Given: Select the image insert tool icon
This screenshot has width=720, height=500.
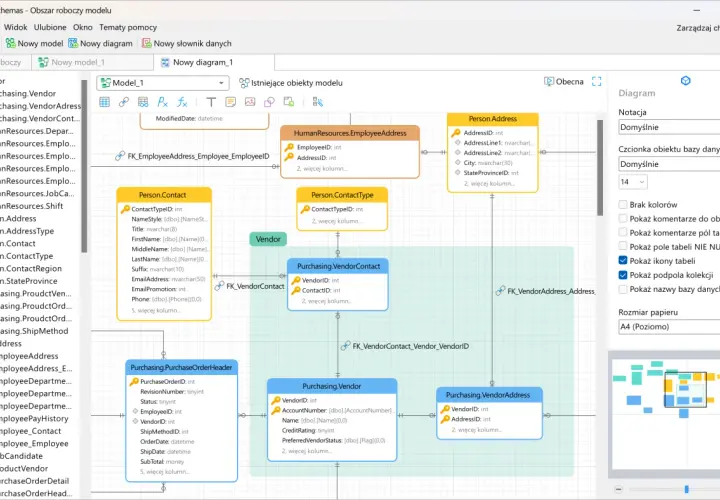Looking at the screenshot, I should 250,102.
